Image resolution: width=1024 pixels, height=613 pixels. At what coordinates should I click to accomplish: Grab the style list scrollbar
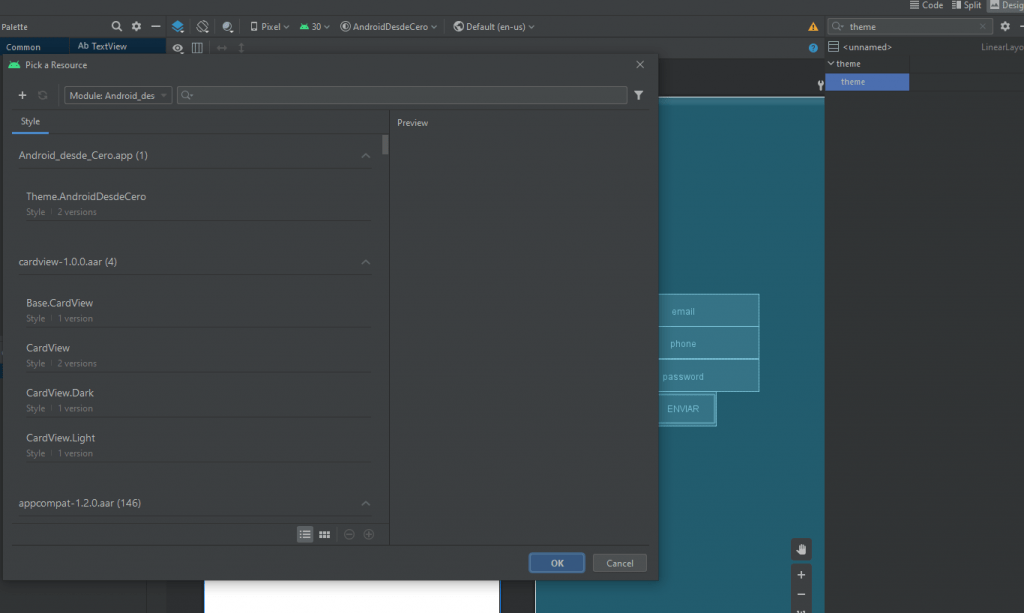pyautogui.click(x=385, y=145)
